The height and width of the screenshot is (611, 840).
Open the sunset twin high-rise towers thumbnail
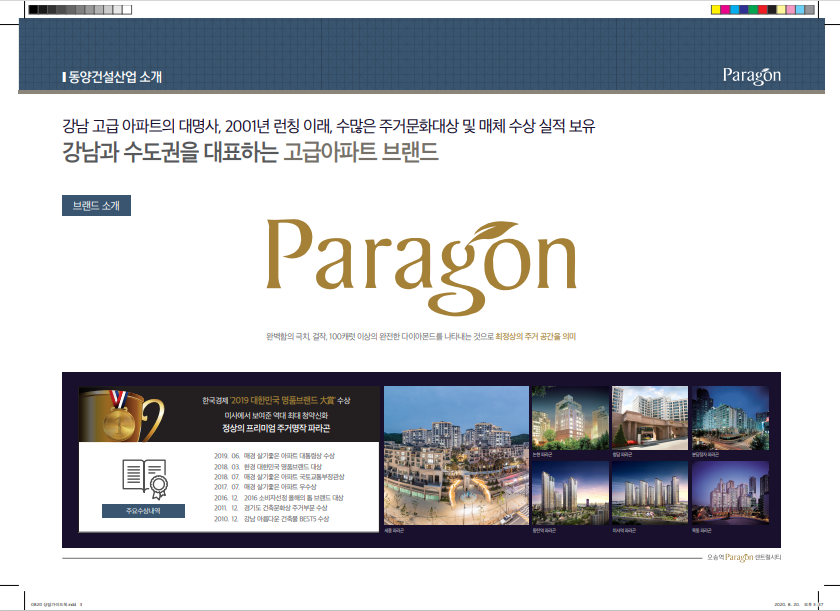pyautogui.click(x=570, y=493)
